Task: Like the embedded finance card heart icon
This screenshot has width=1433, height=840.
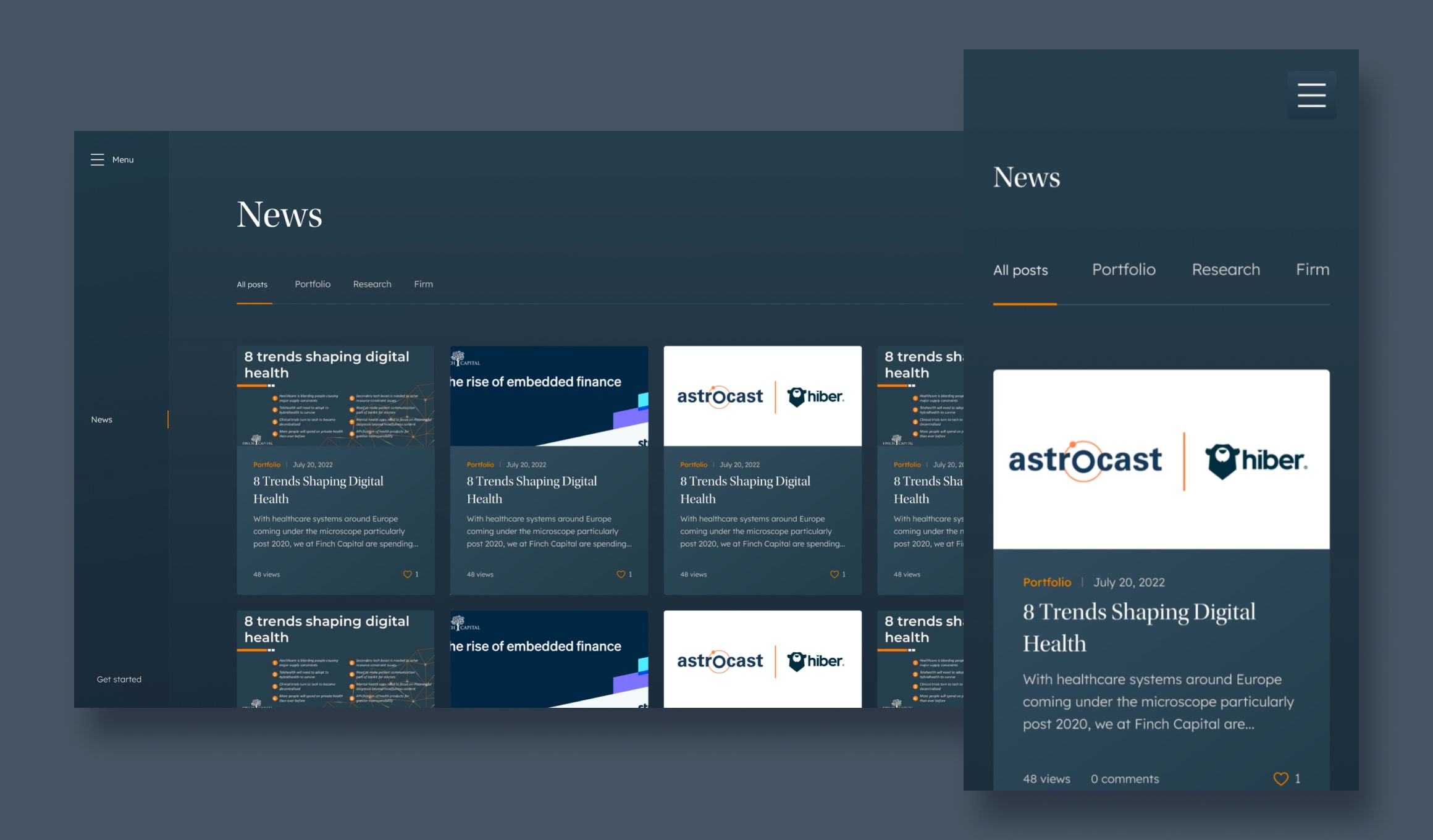Action: tap(621, 574)
